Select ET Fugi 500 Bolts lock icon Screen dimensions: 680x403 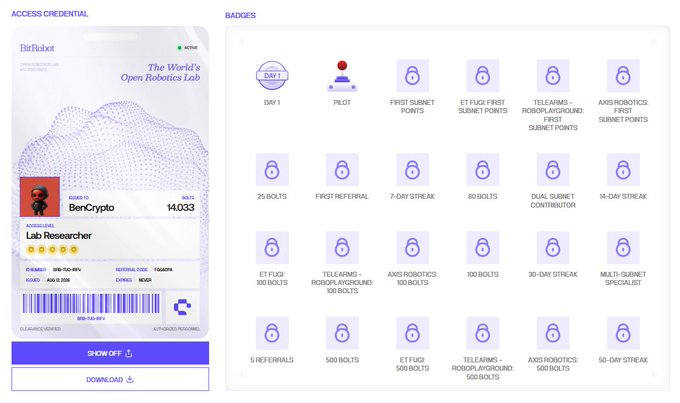coord(412,333)
